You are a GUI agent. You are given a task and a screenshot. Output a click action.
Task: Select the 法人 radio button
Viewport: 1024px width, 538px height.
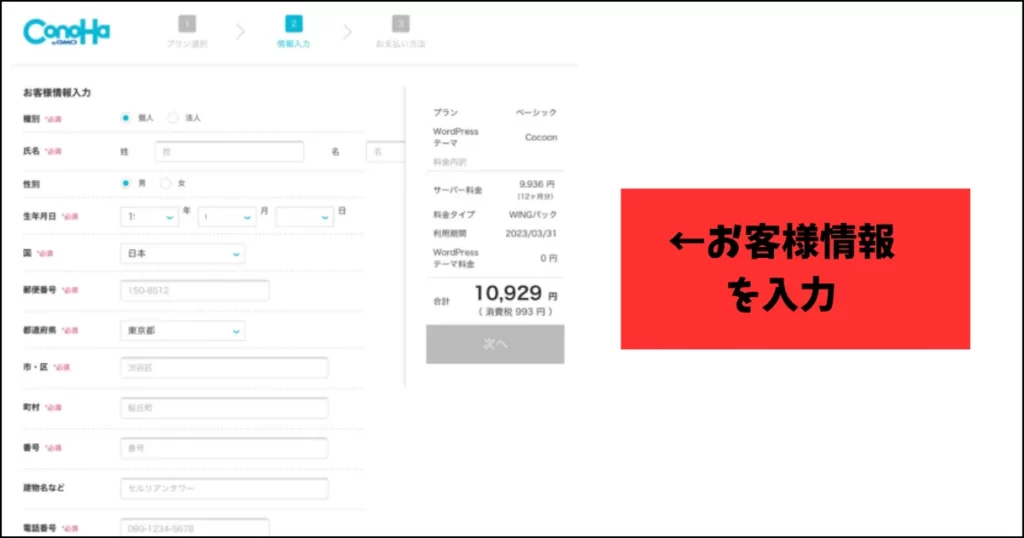[x=172, y=118]
